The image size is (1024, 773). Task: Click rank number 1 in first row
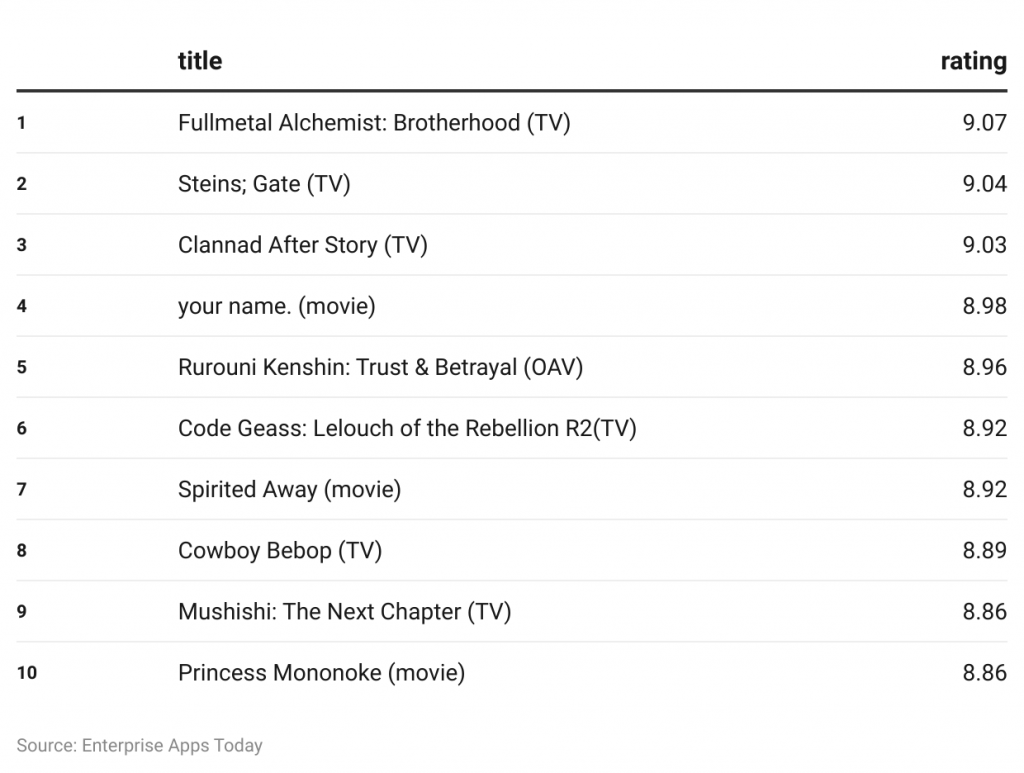click(22, 123)
